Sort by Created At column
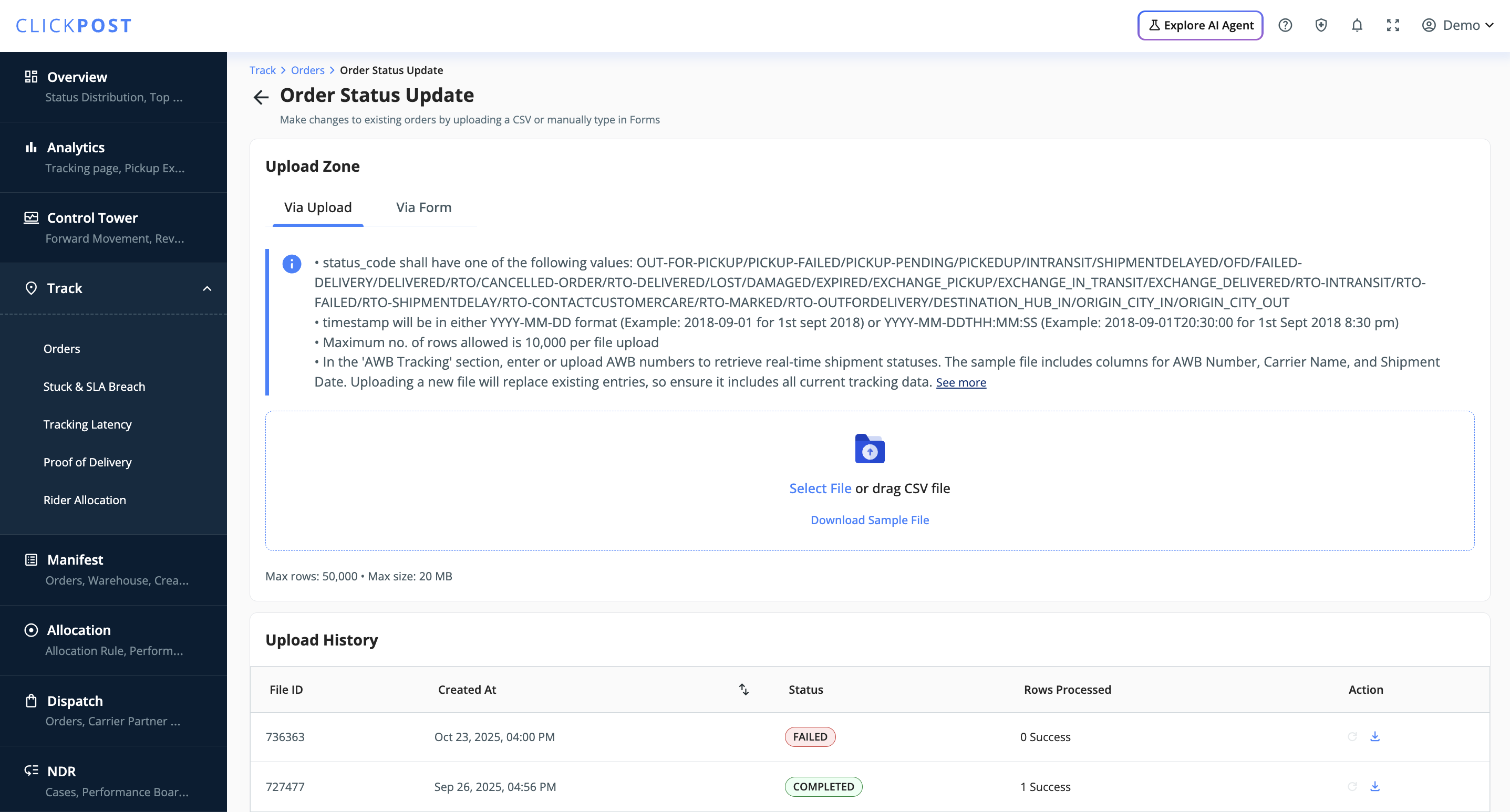Image resolution: width=1510 pixels, height=812 pixels. pyautogui.click(x=743, y=690)
